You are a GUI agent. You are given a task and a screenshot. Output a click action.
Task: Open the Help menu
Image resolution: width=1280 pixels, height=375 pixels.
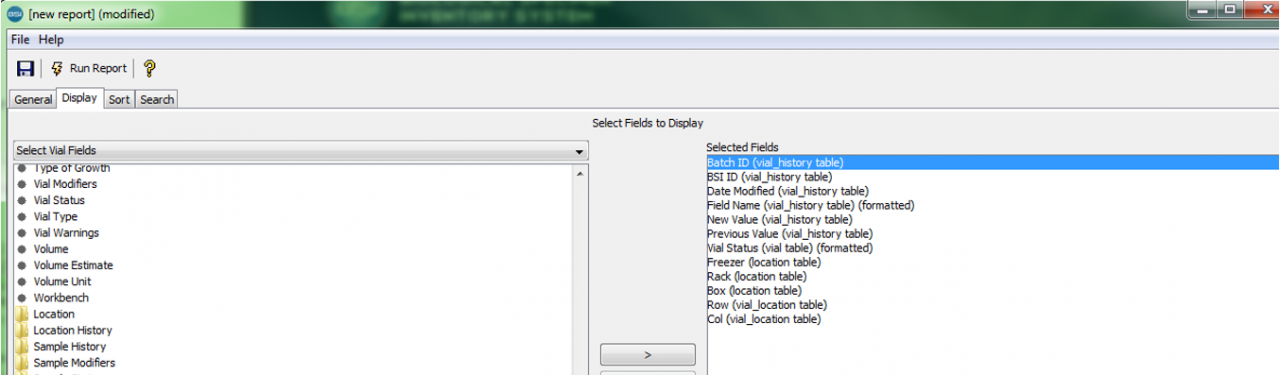pyautogui.click(x=51, y=40)
